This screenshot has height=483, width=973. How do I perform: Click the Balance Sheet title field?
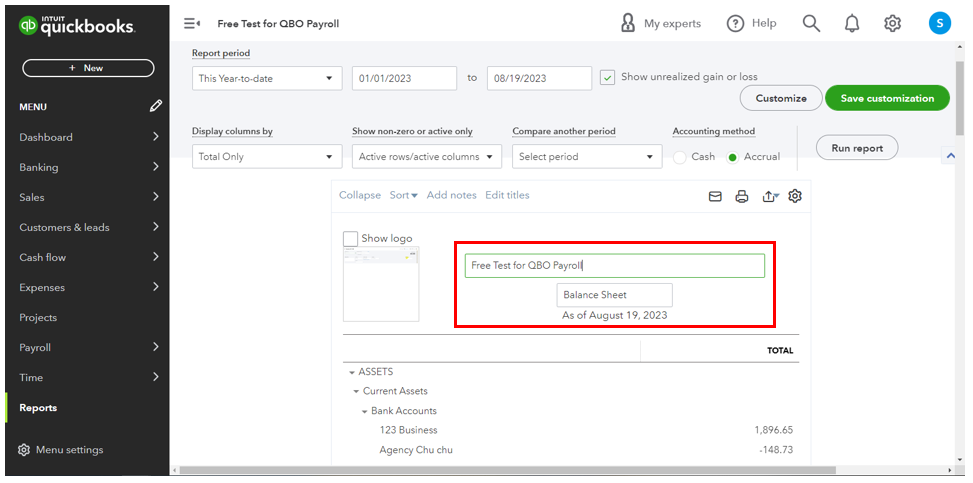(614, 295)
